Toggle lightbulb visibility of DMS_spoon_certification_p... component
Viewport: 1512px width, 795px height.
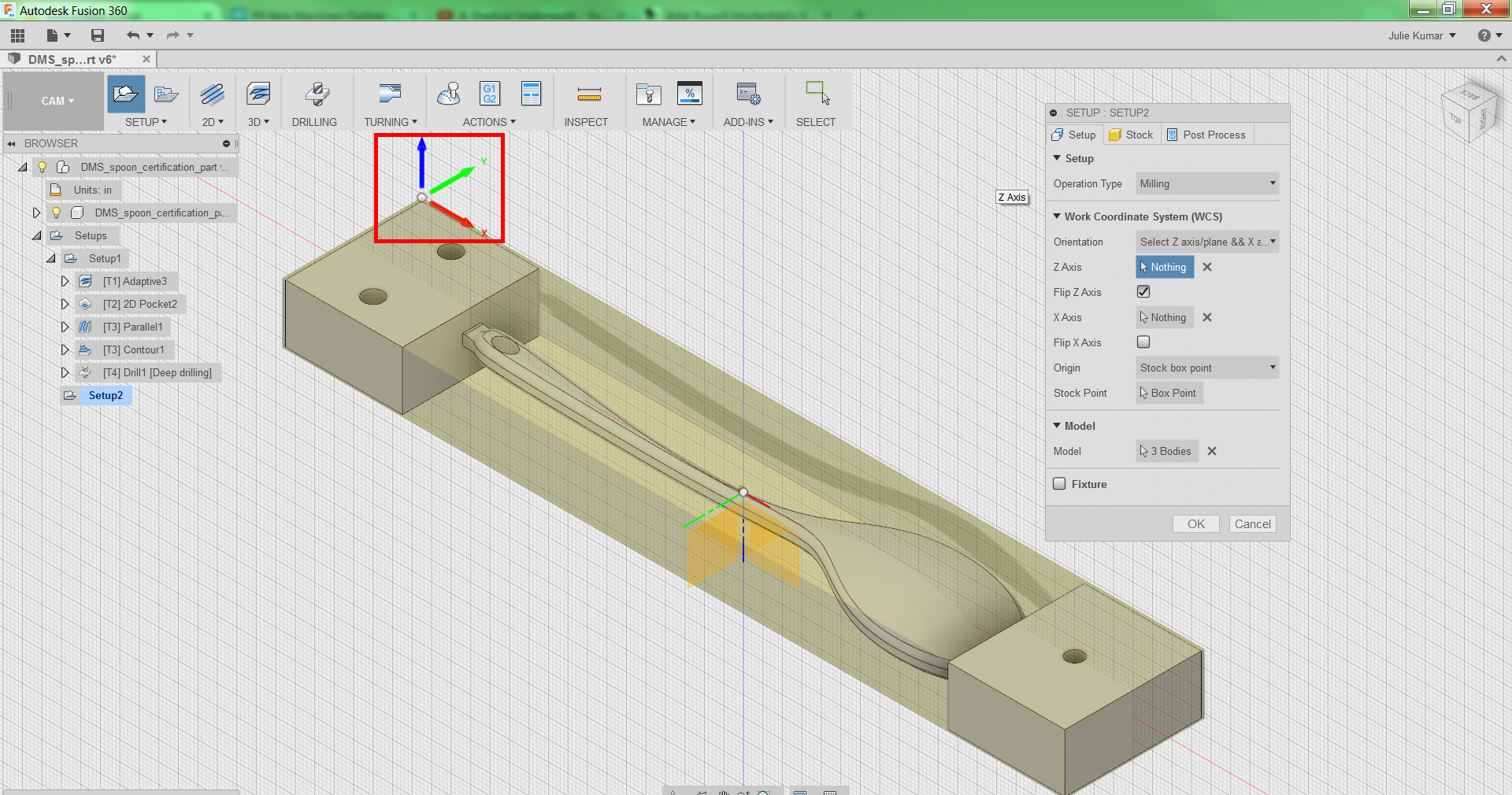point(57,213)
